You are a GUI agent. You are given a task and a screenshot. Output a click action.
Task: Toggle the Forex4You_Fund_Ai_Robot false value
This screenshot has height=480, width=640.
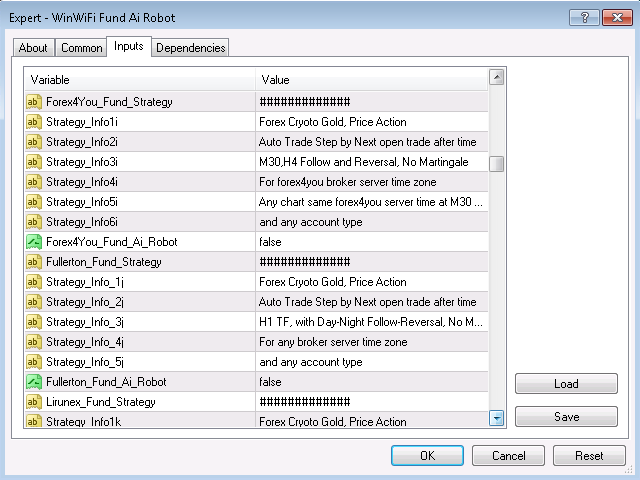tap(372, 242)
